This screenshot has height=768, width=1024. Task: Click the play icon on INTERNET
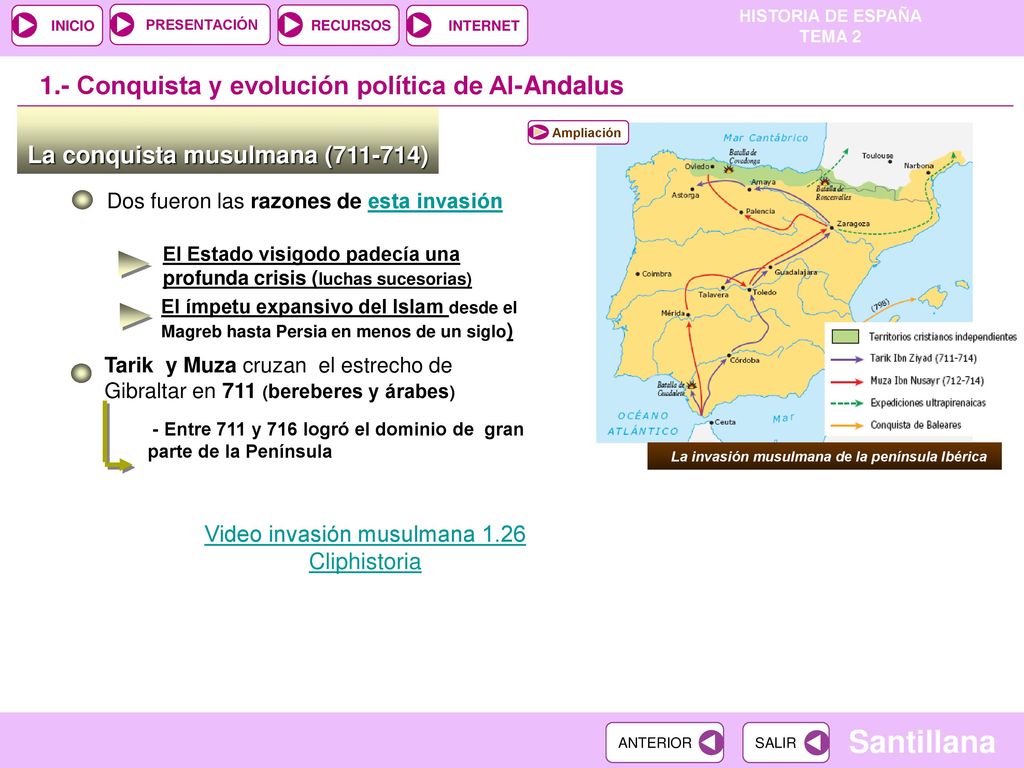coord(419,25)
